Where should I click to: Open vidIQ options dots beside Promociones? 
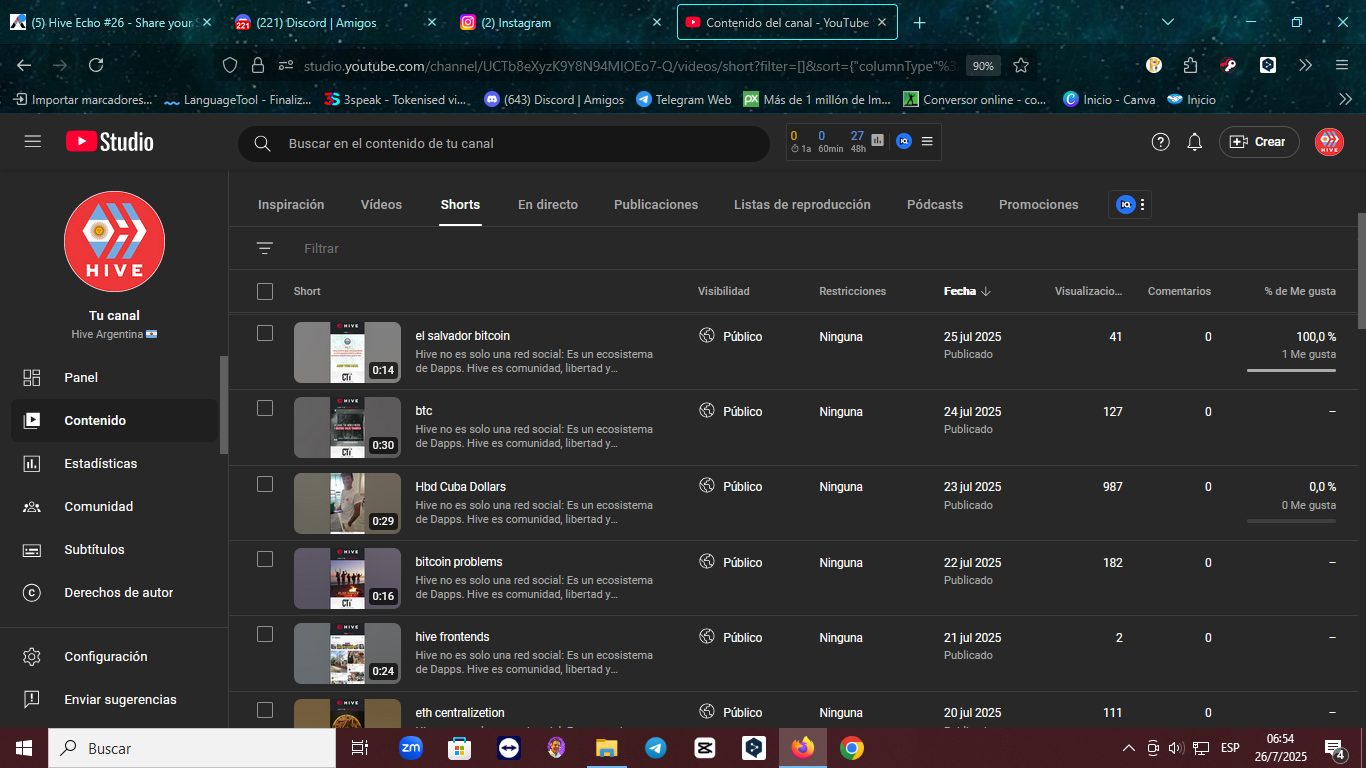click(1143, 204)
